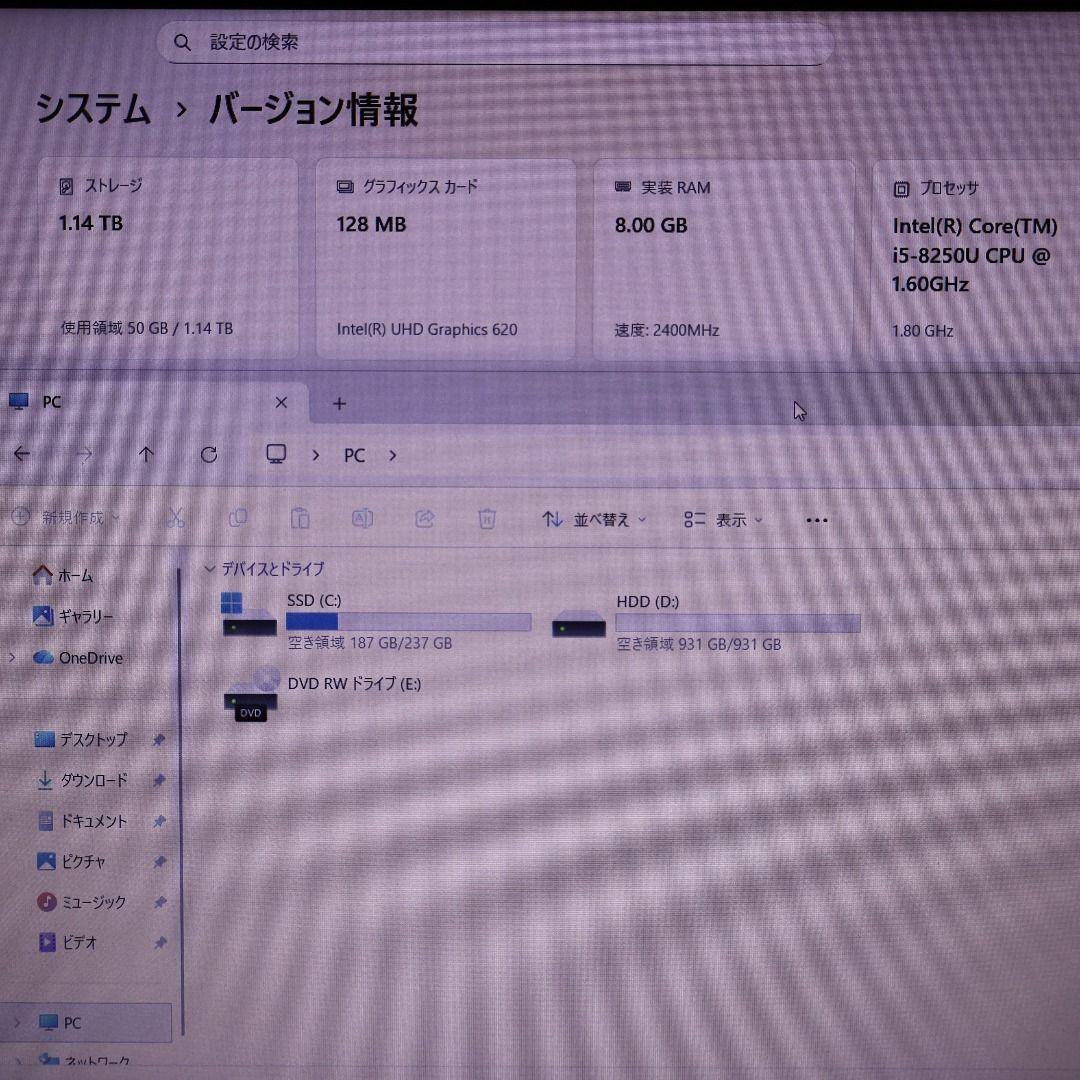
Task: Select the Cut icon in the toolbar
Action: [x=176, y=519]
